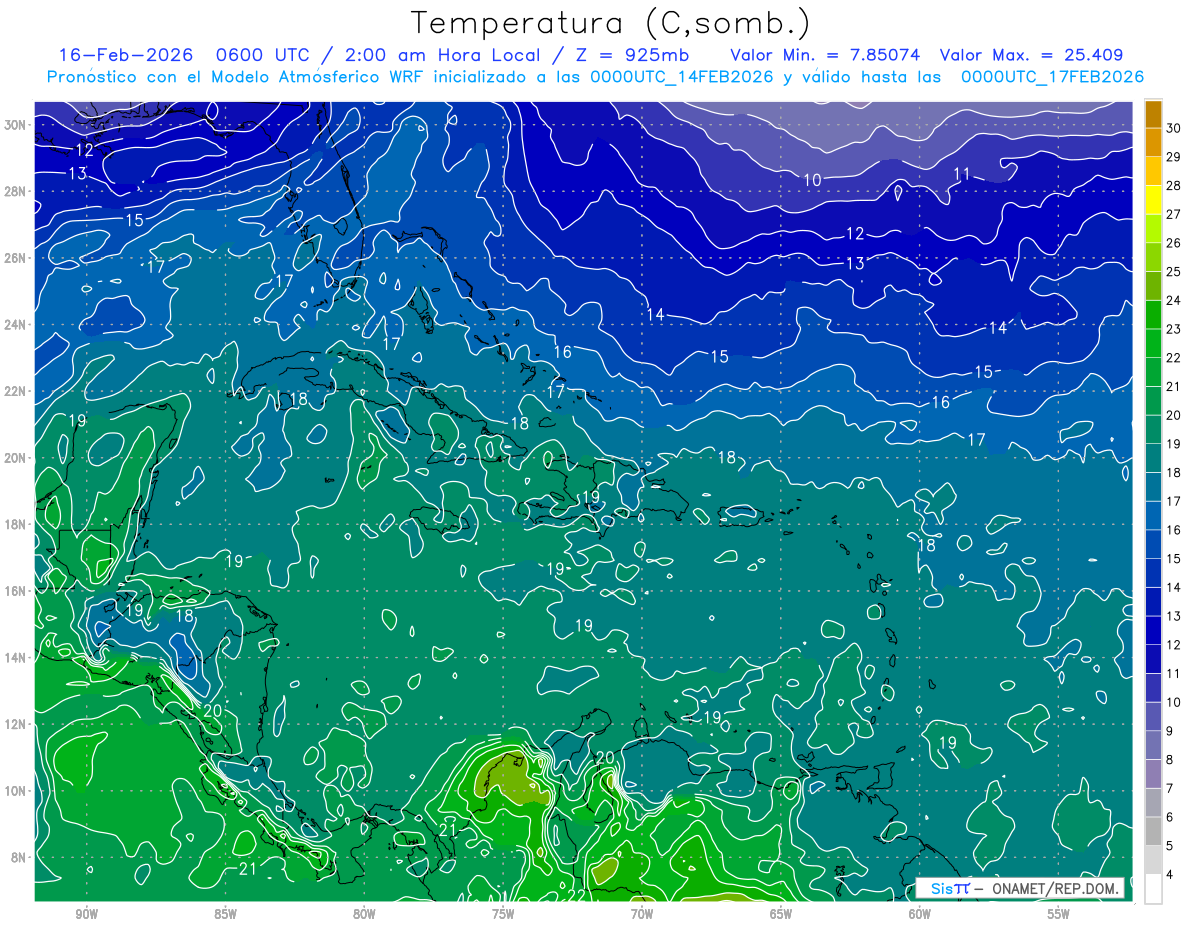
Task: Click the 65W longitude label
Action: pyautogui.click(x=781, y=914)
